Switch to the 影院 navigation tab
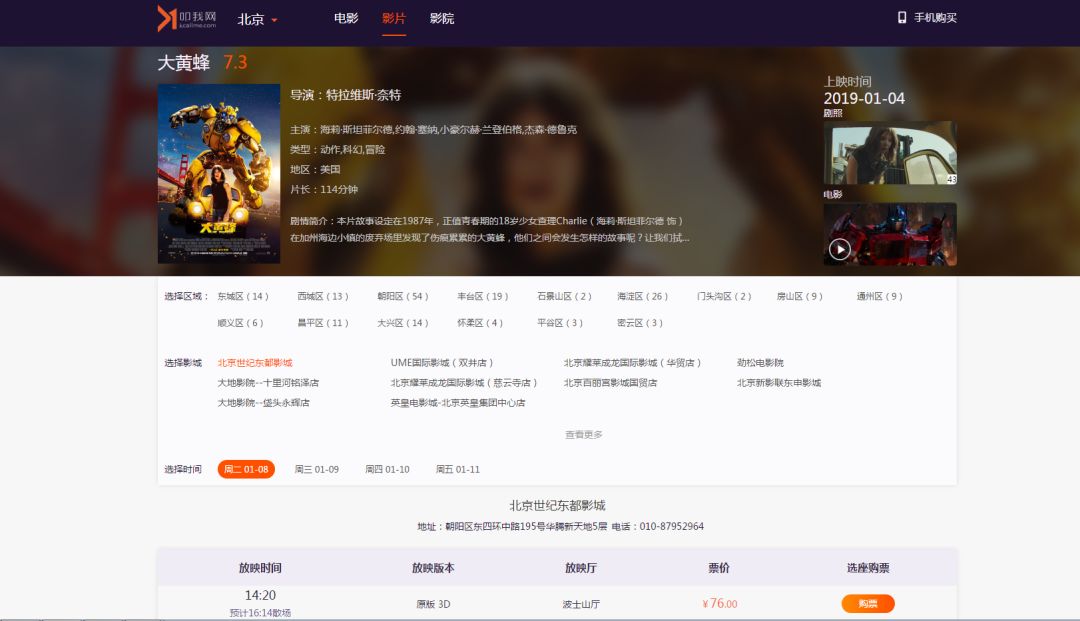 [441, 18]
